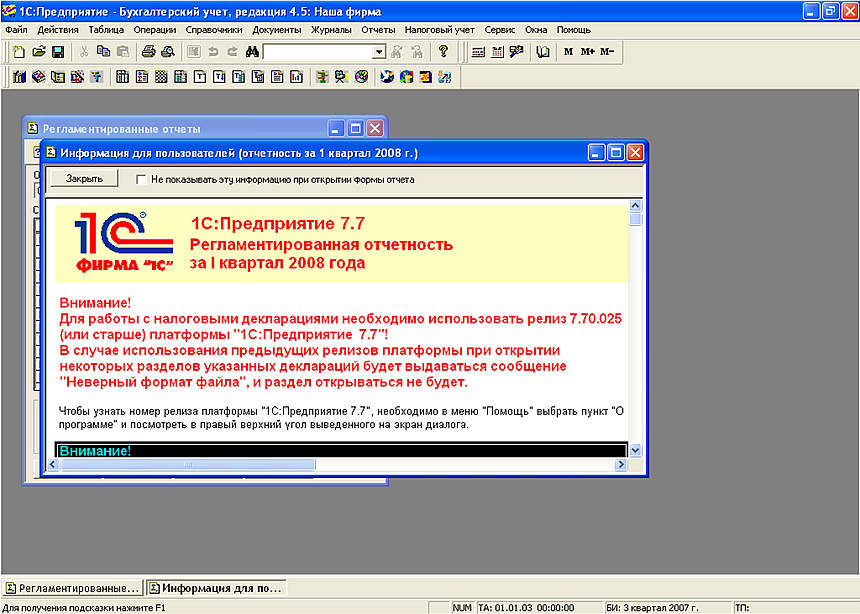
Task: Open the Налоговый учет menu
Action: pos(439,30)
